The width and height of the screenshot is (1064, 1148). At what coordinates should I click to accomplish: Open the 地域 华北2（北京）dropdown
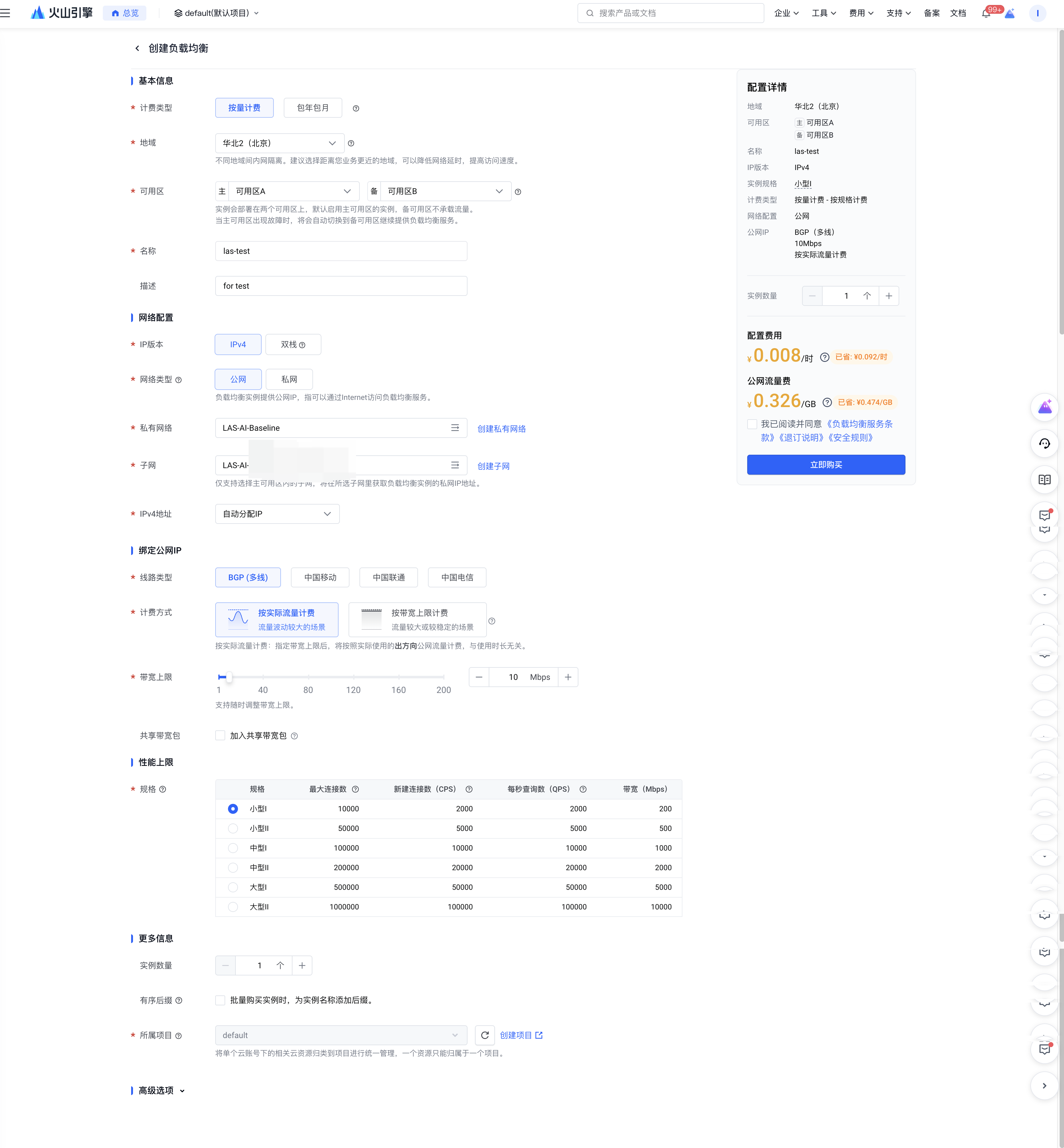click(x=279, y=143)
